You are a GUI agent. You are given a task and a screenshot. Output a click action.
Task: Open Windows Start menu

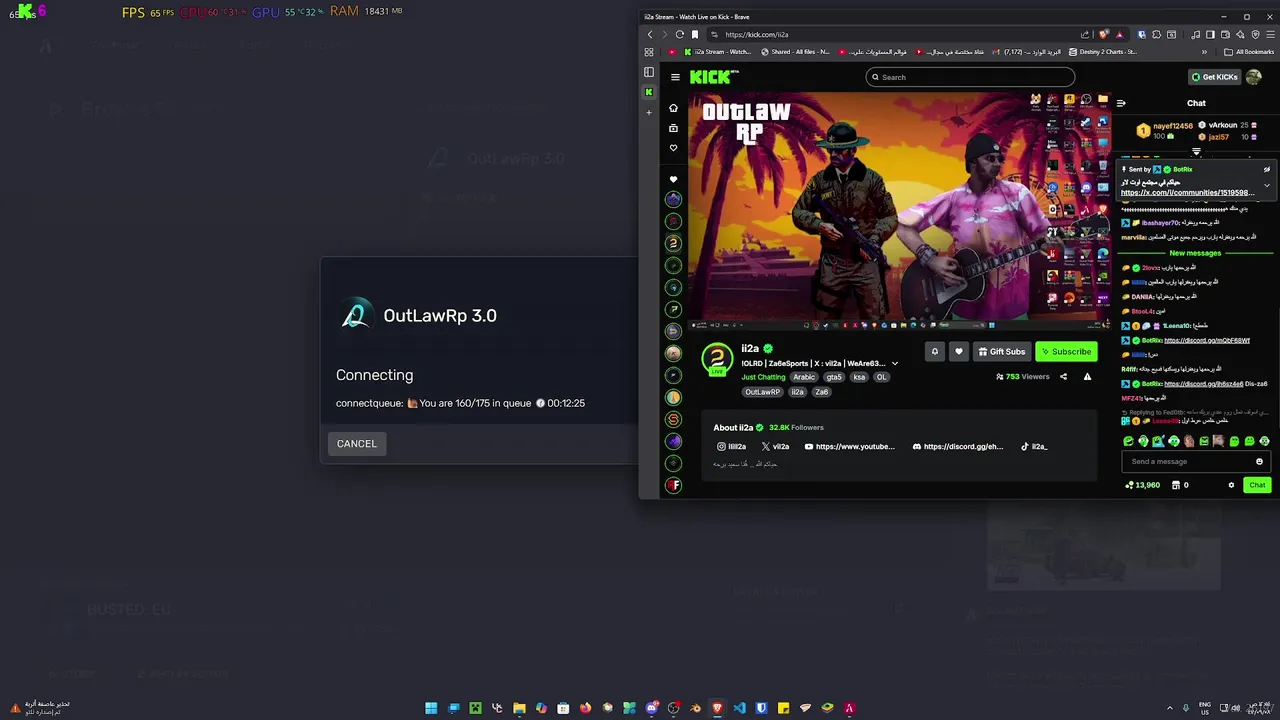431,708
